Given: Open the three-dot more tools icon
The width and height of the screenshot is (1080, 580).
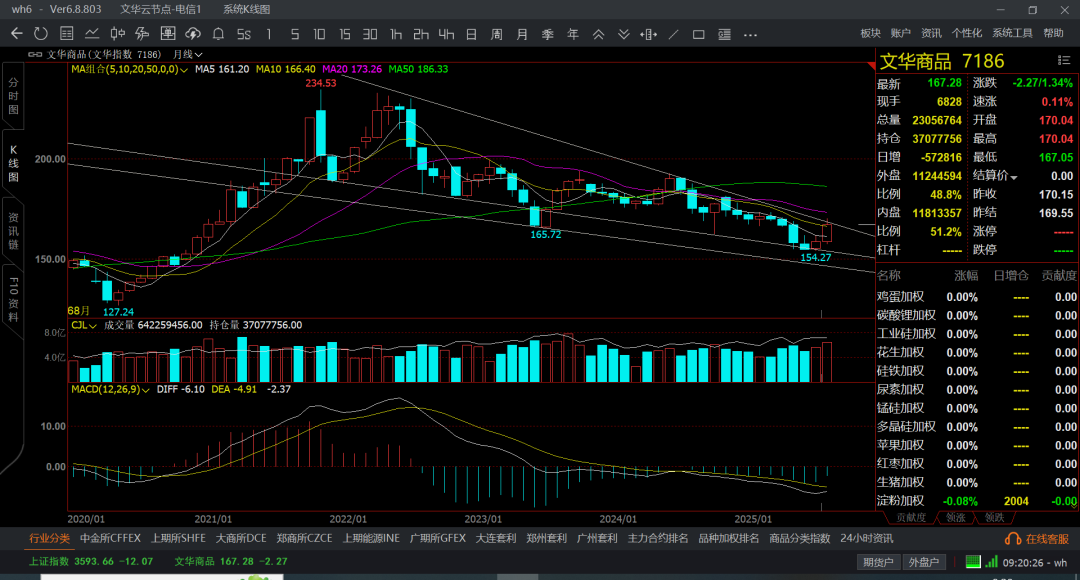Looking at the screenshot, I should point(751,34).
